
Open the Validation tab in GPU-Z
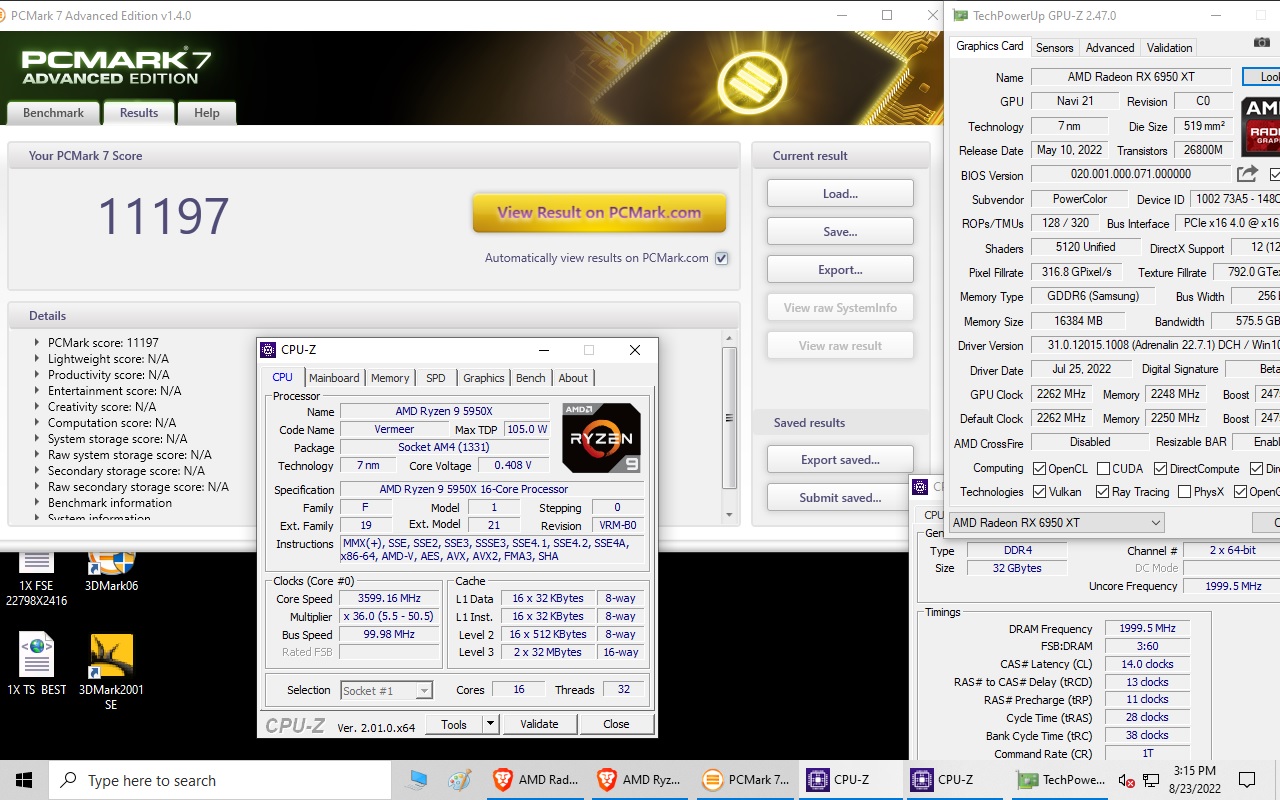tap(1169, 48)
